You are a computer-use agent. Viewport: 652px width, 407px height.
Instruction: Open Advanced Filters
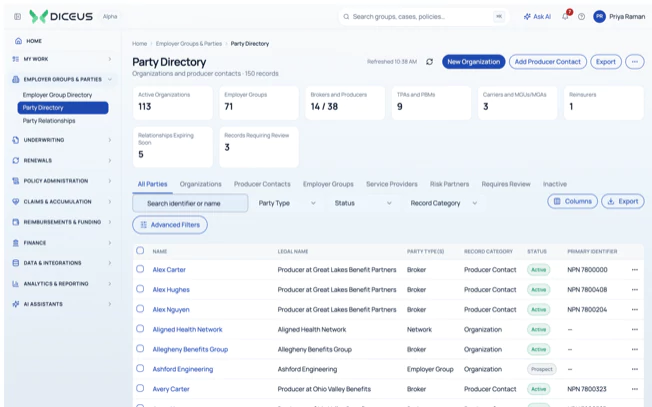pyautogui.click(x=170, y=224)
